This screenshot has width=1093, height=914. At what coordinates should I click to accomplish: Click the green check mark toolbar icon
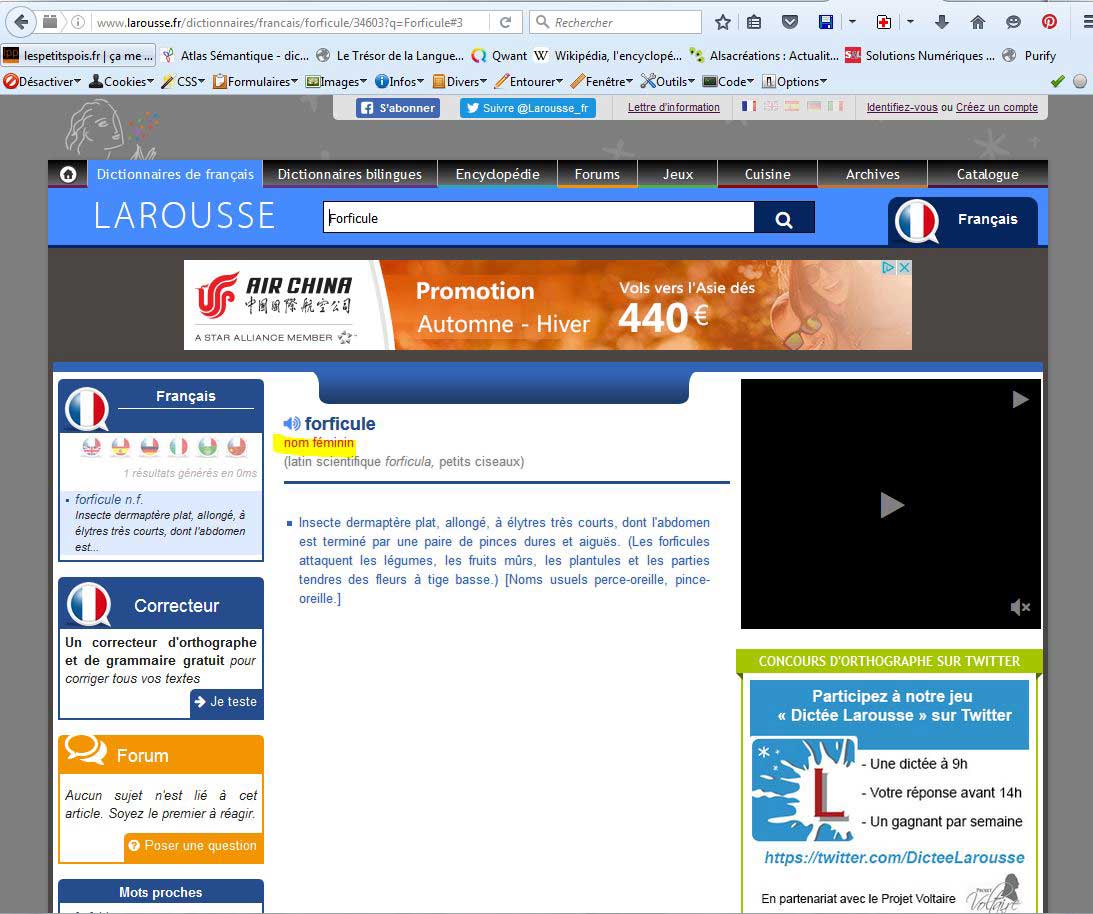[1057, 82]
